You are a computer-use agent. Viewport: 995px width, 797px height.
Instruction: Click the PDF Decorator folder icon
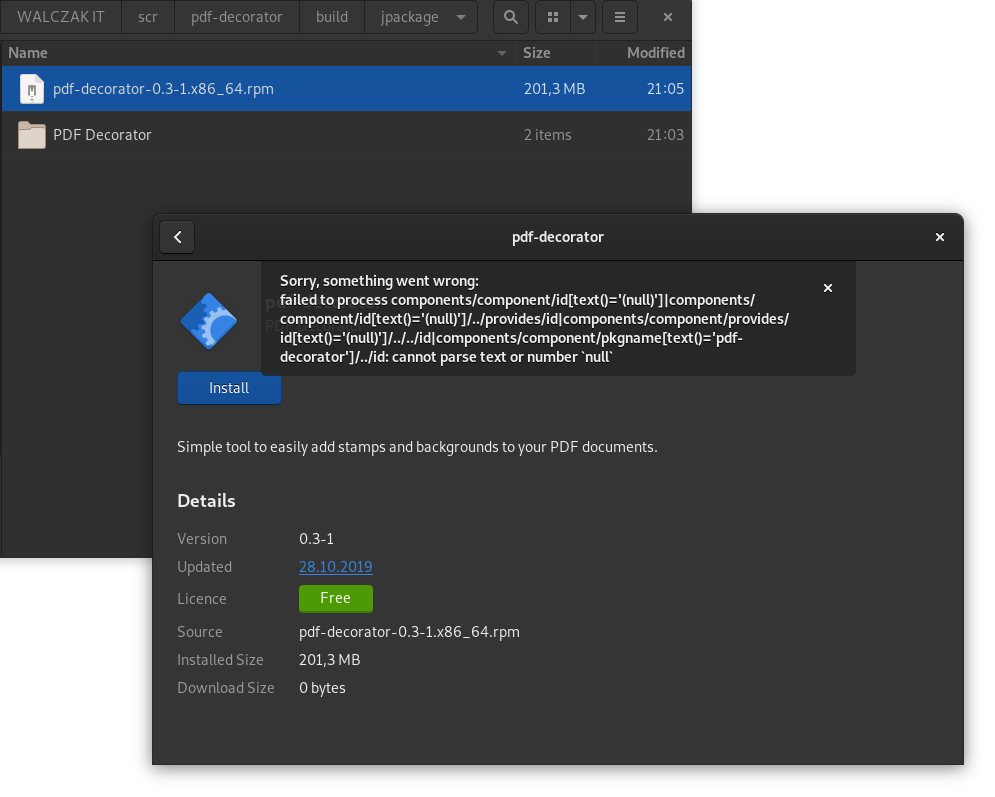point(32,135)
